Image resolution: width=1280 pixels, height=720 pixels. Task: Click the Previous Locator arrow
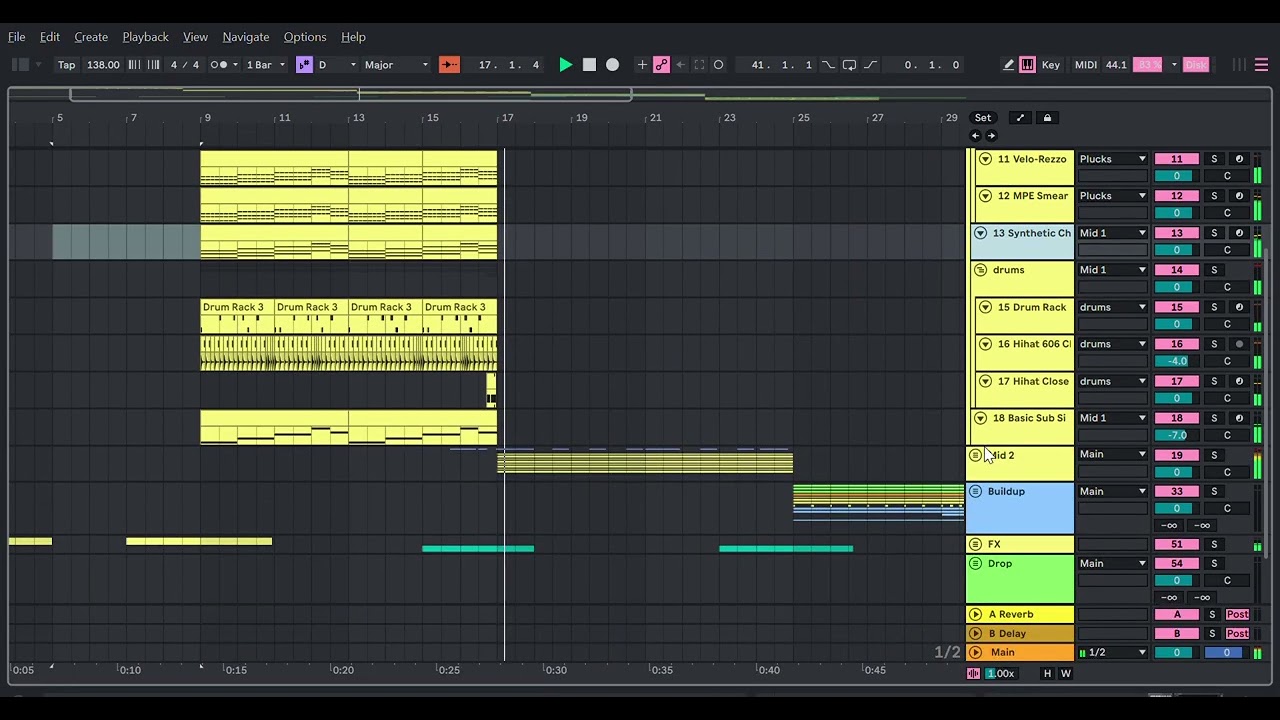pos(976,136)
